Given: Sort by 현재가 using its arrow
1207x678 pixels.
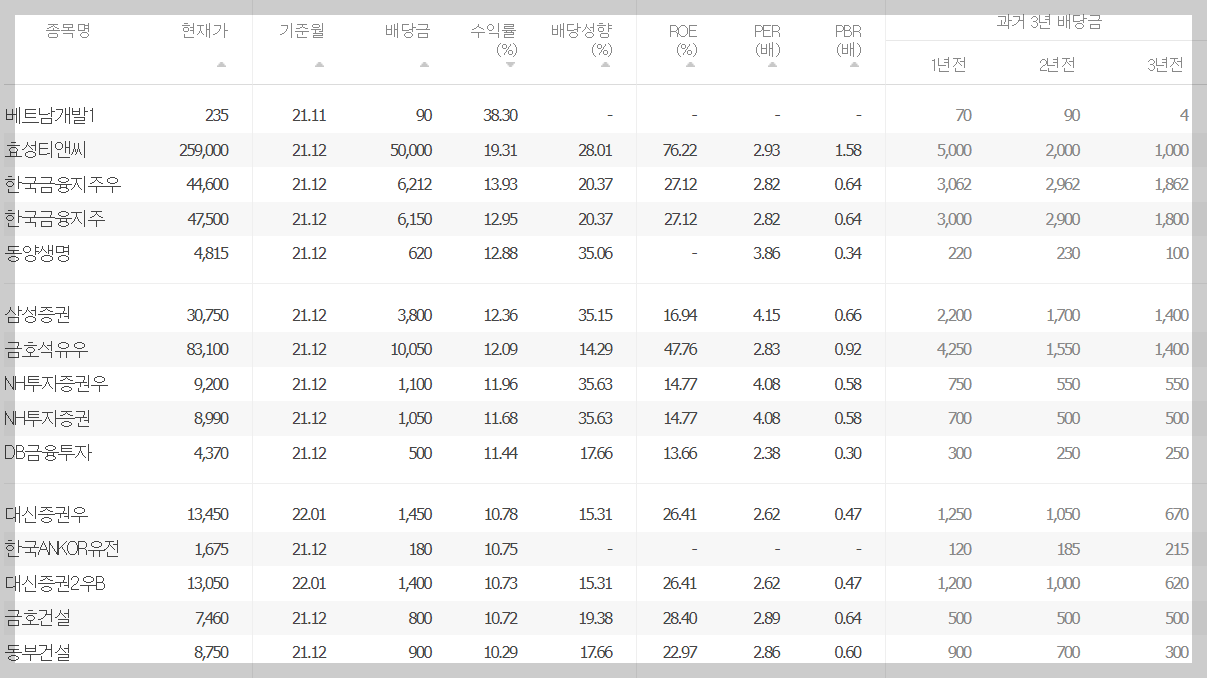Looking at the screenshot, I should pos(221,64).
